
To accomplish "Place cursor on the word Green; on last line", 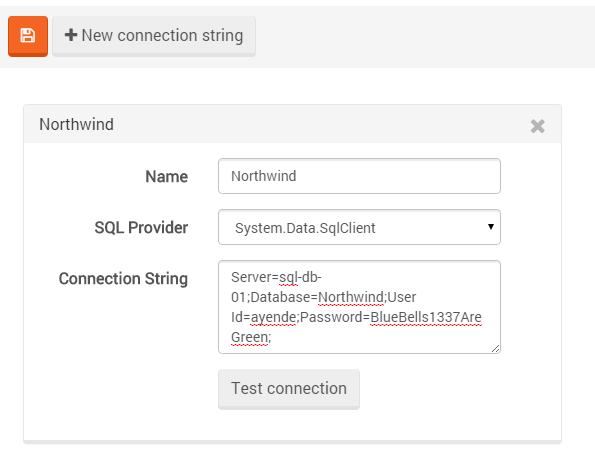I will click(x=251, y=337).
